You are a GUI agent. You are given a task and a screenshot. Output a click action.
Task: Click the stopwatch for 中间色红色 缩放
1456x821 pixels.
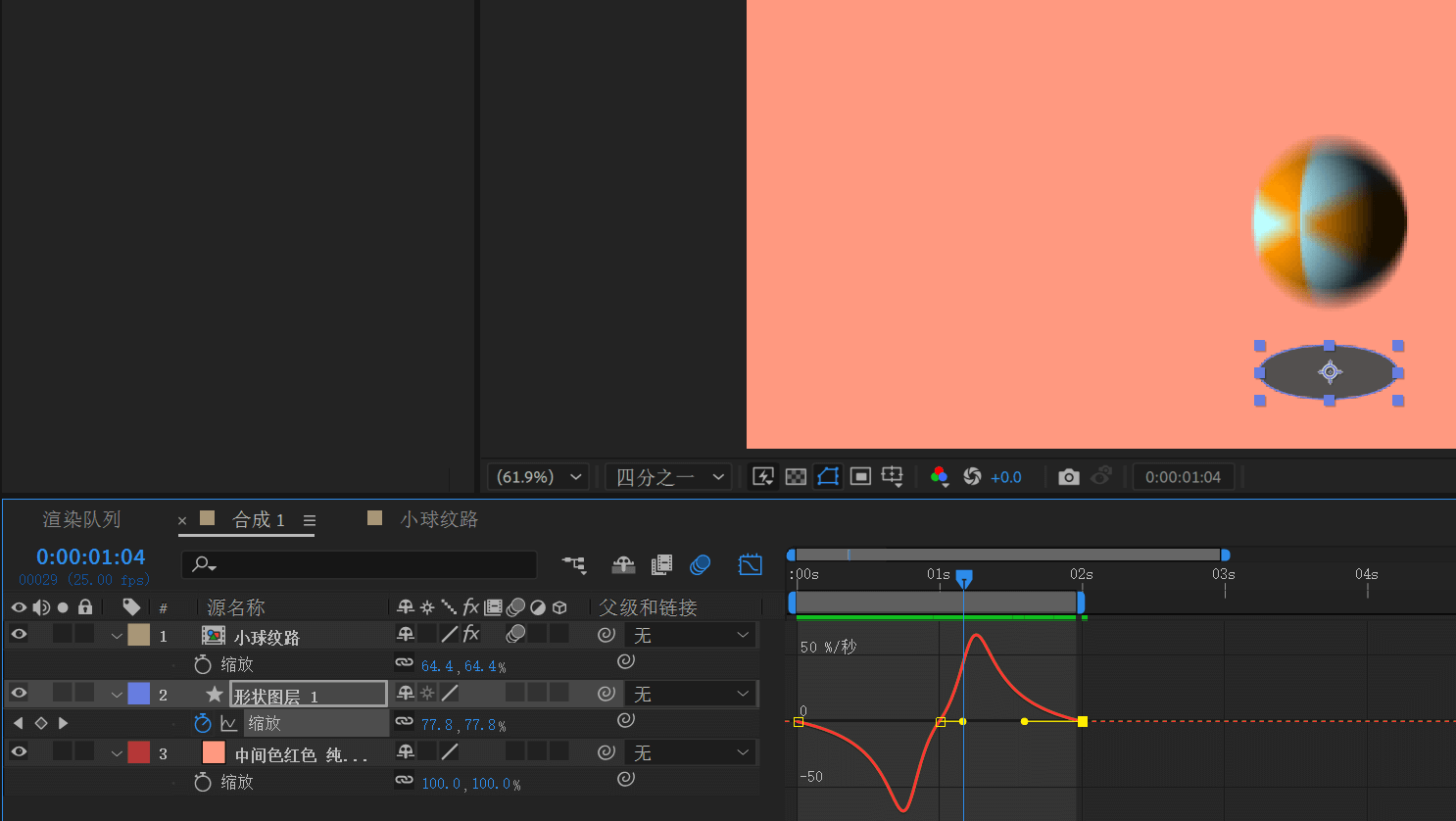[x=203, y=782]
